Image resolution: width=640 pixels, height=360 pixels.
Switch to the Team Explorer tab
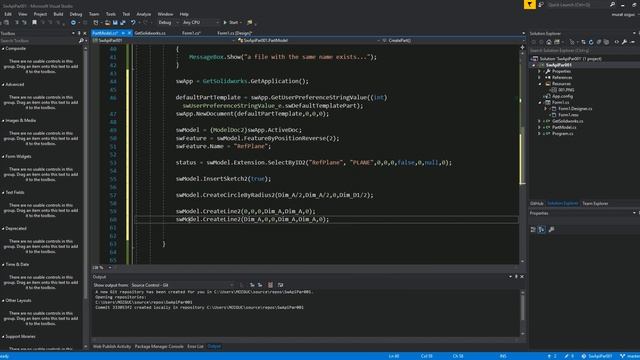click(x=595, y=203)
